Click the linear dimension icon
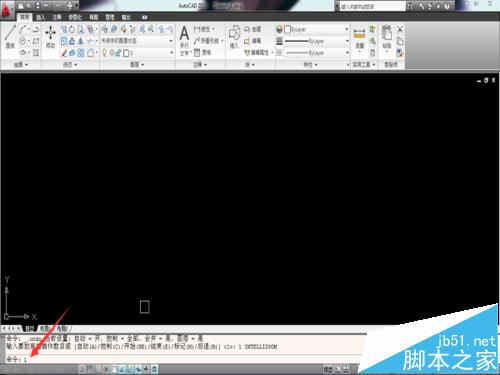This screenshot has height=375, width=500. pyautogui.click(x=197, y=29)
